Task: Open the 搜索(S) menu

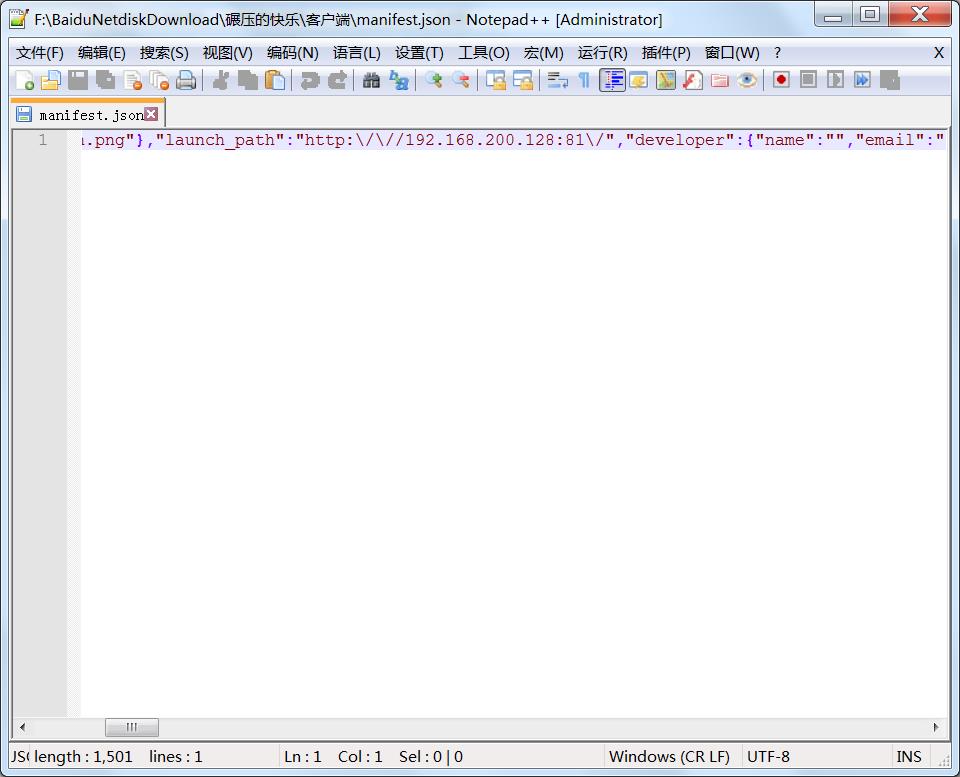Action: click(164, 53)
